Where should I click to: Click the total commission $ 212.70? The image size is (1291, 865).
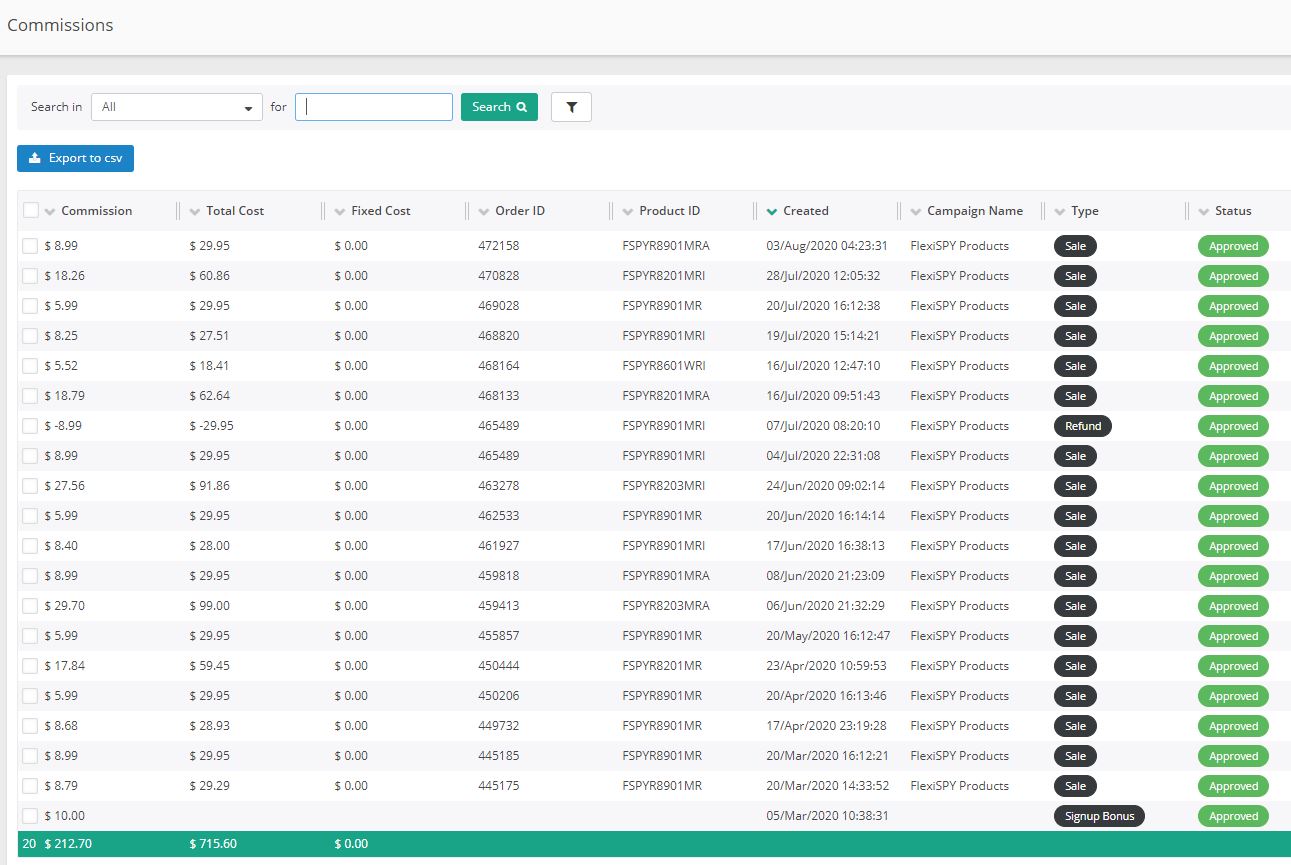point(68,844)
